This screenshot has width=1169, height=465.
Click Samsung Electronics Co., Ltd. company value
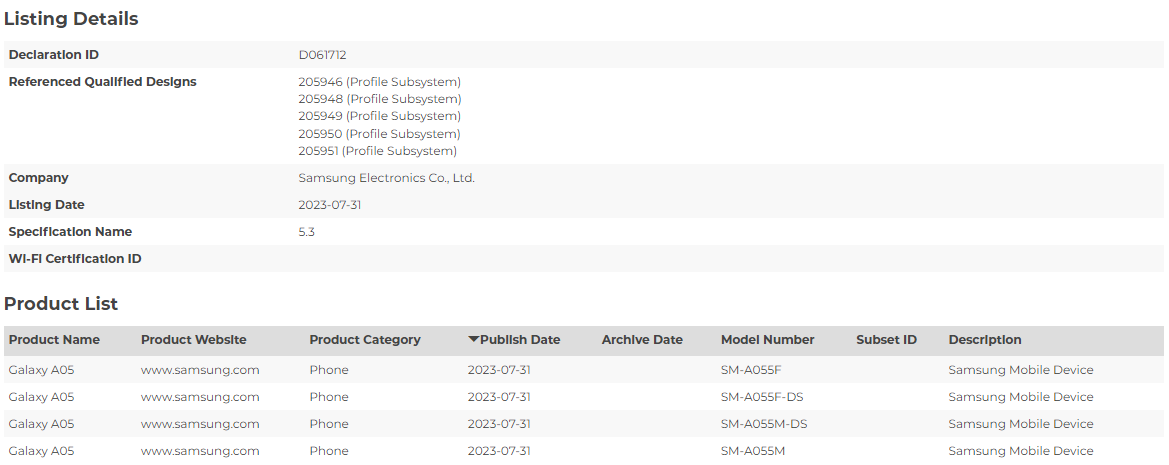point(386,178)
